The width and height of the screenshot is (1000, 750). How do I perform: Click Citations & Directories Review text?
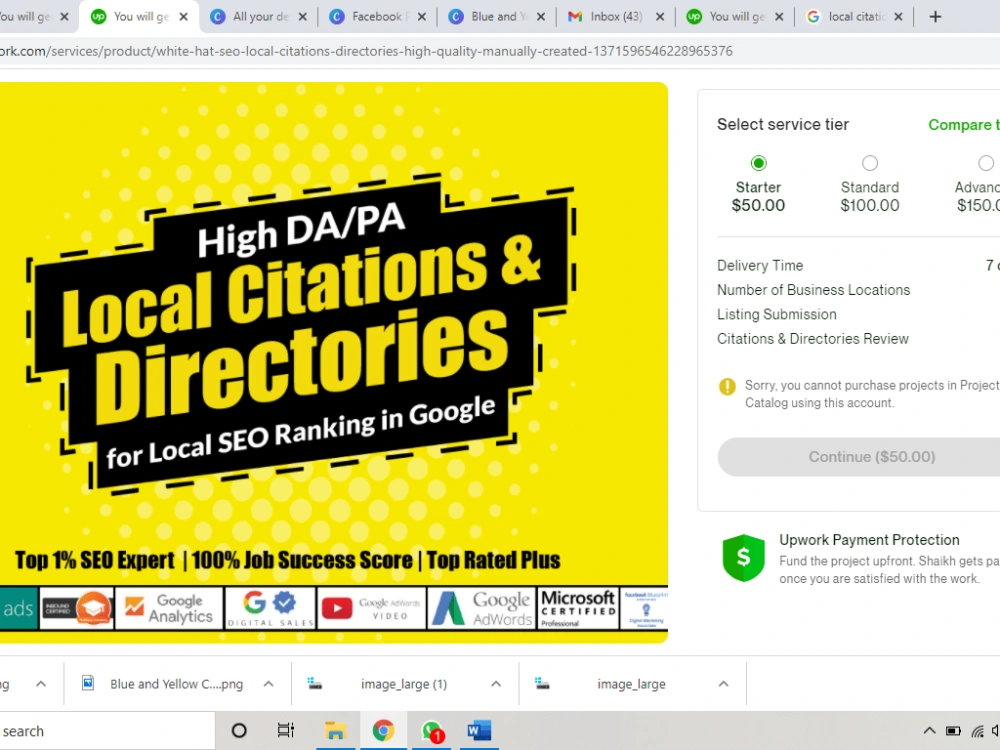pyautogui.click(x=812, y=339)
